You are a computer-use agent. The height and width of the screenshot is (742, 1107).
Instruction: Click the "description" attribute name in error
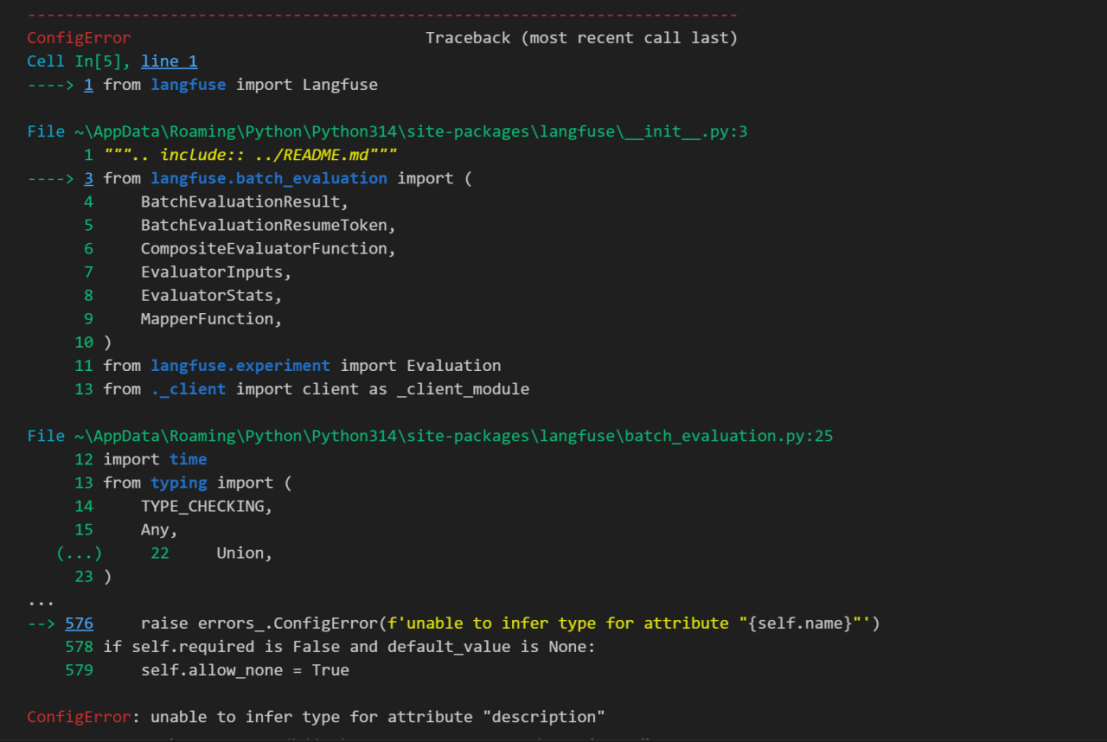(544, 717)
